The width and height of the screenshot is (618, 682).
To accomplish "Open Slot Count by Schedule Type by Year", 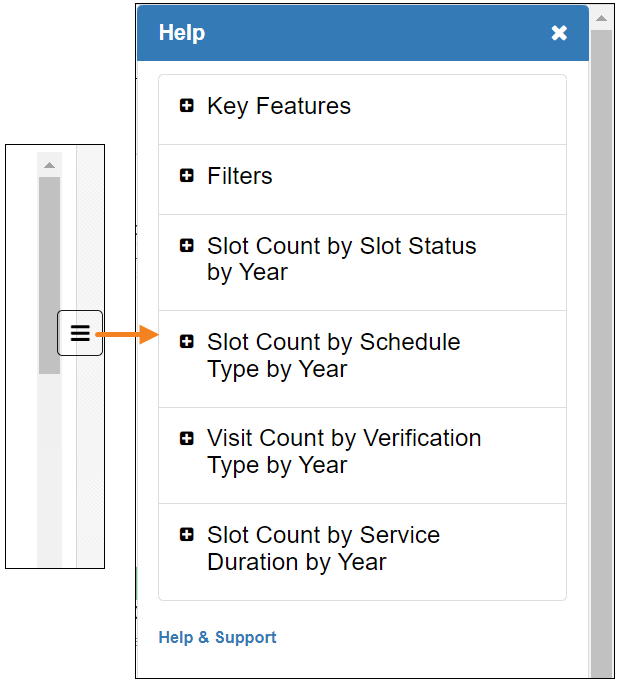I will point(333,355).
